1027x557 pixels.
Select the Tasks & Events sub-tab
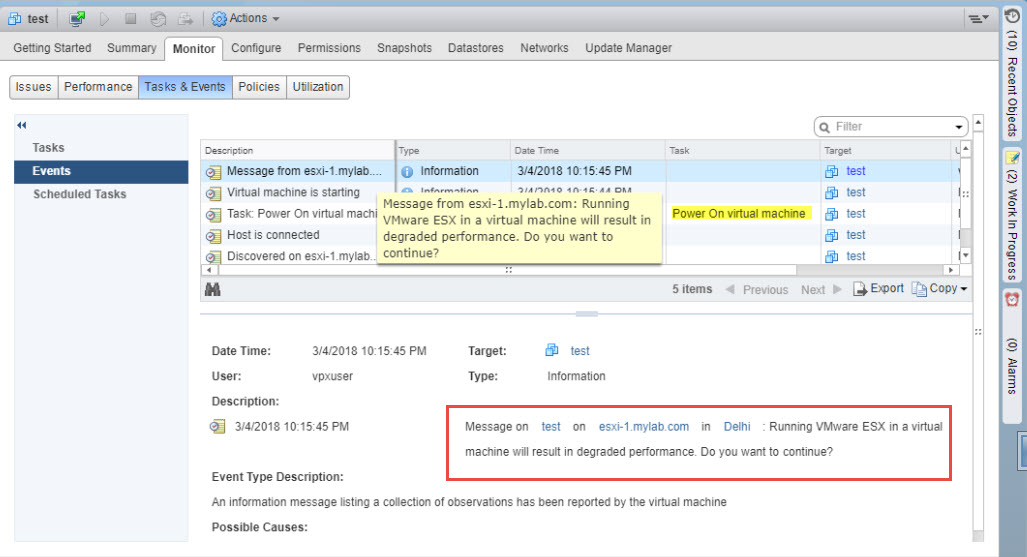point(185,86)
